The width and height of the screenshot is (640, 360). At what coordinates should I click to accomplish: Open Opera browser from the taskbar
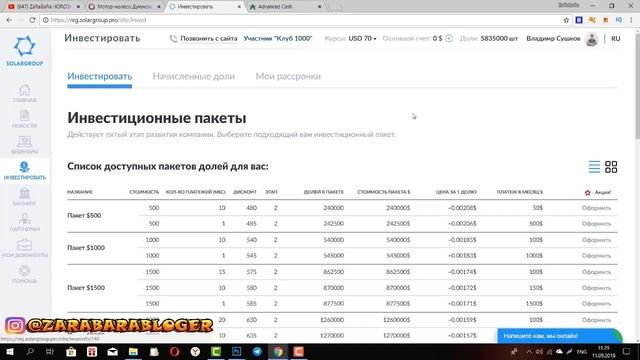pyautogui.click(x=174, y=351)
